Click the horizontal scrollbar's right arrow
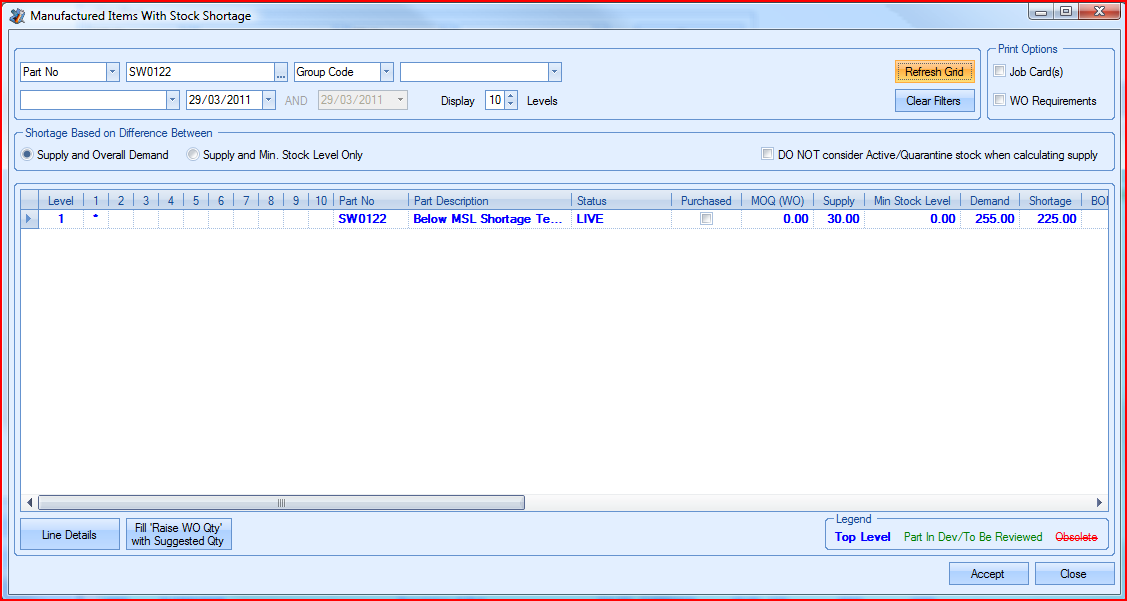 pos(1099,503)
